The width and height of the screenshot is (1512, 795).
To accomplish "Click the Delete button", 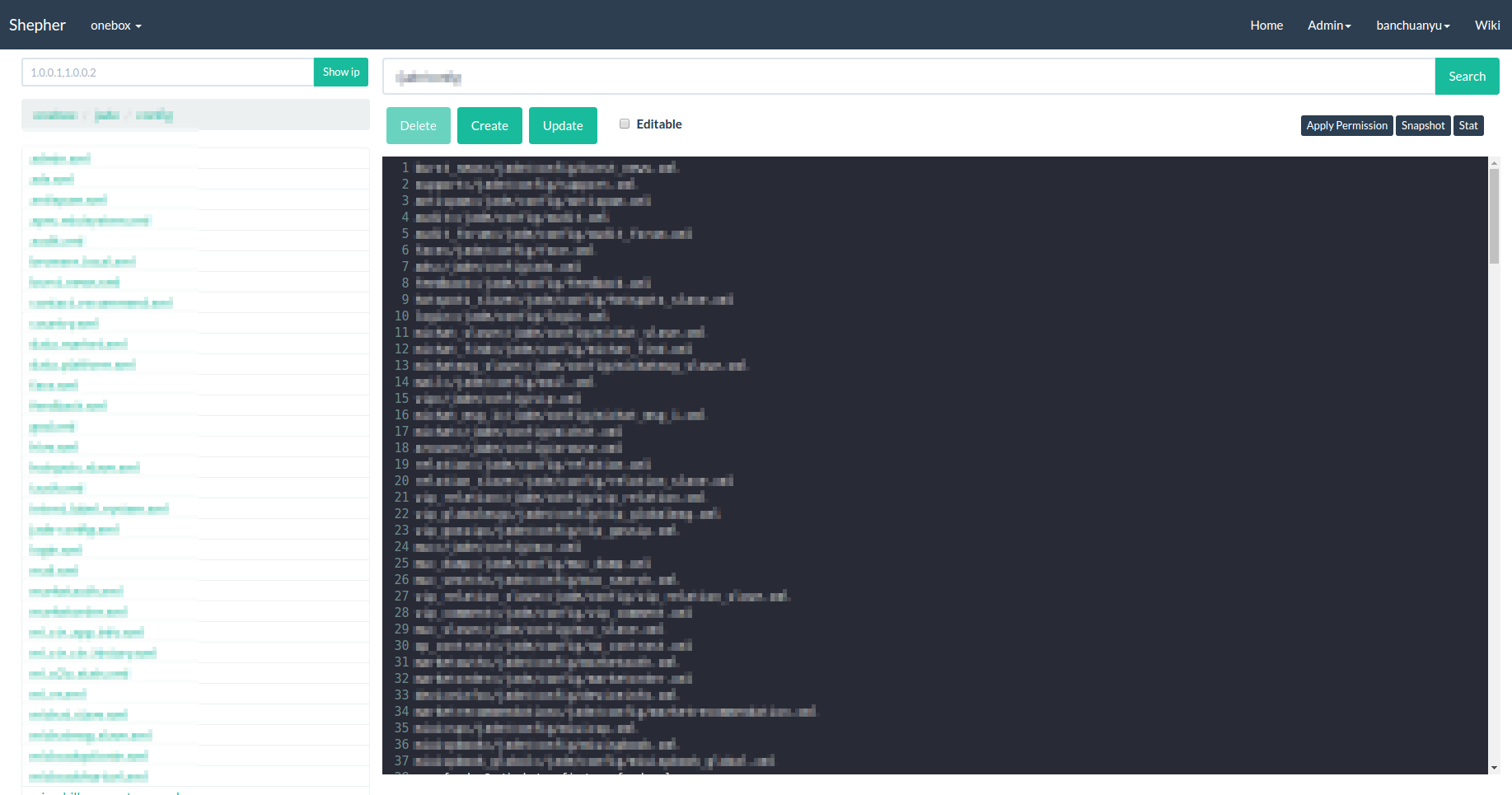I will tap(419, 126).
